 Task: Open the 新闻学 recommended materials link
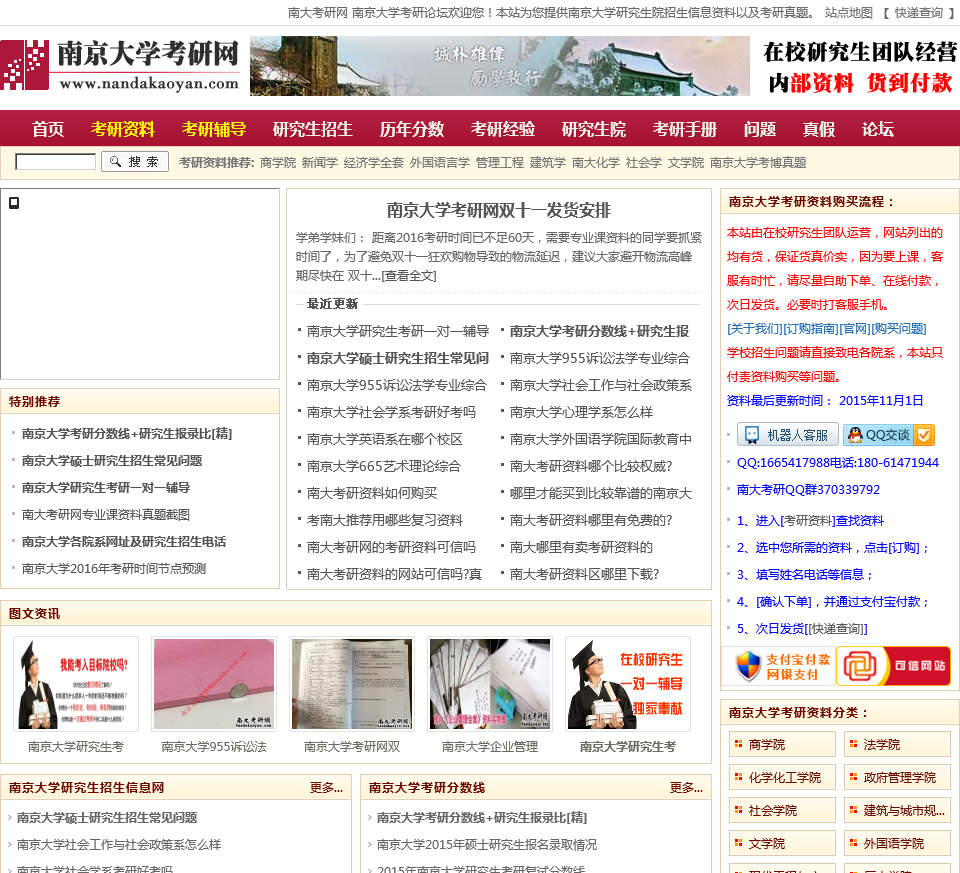coord(320,163)
